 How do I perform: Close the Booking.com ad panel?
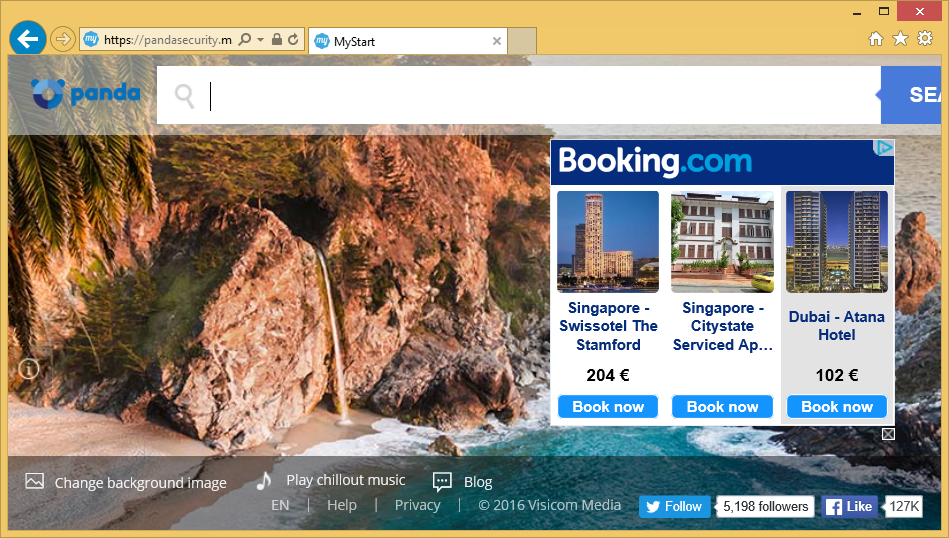(888, 434)
